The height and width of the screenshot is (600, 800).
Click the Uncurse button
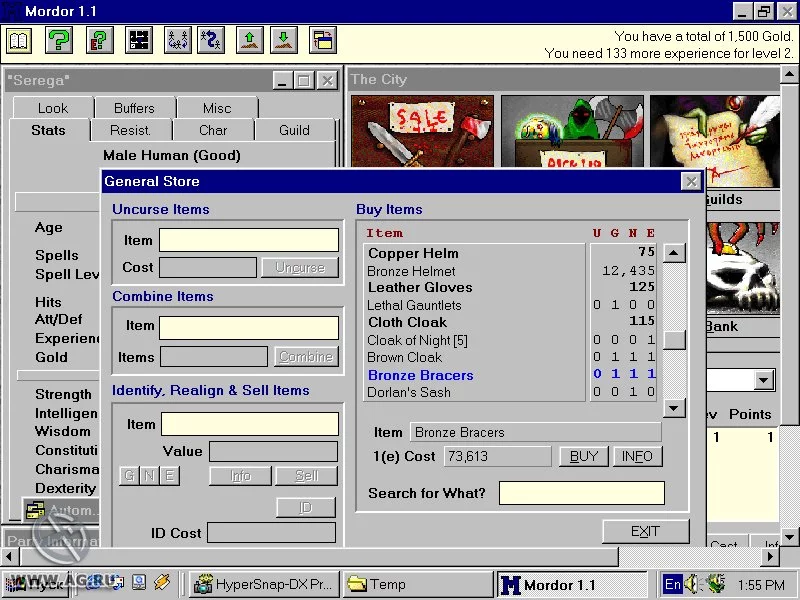[300, 267]
